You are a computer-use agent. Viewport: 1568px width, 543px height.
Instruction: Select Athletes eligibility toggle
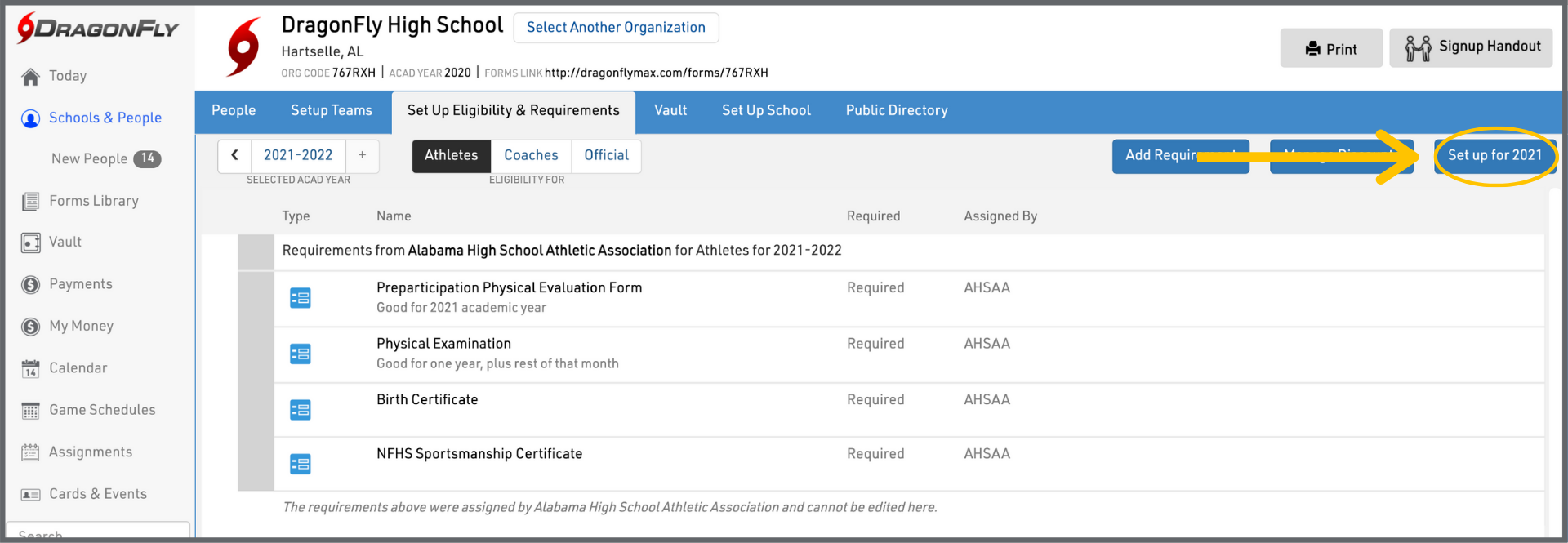451,156
